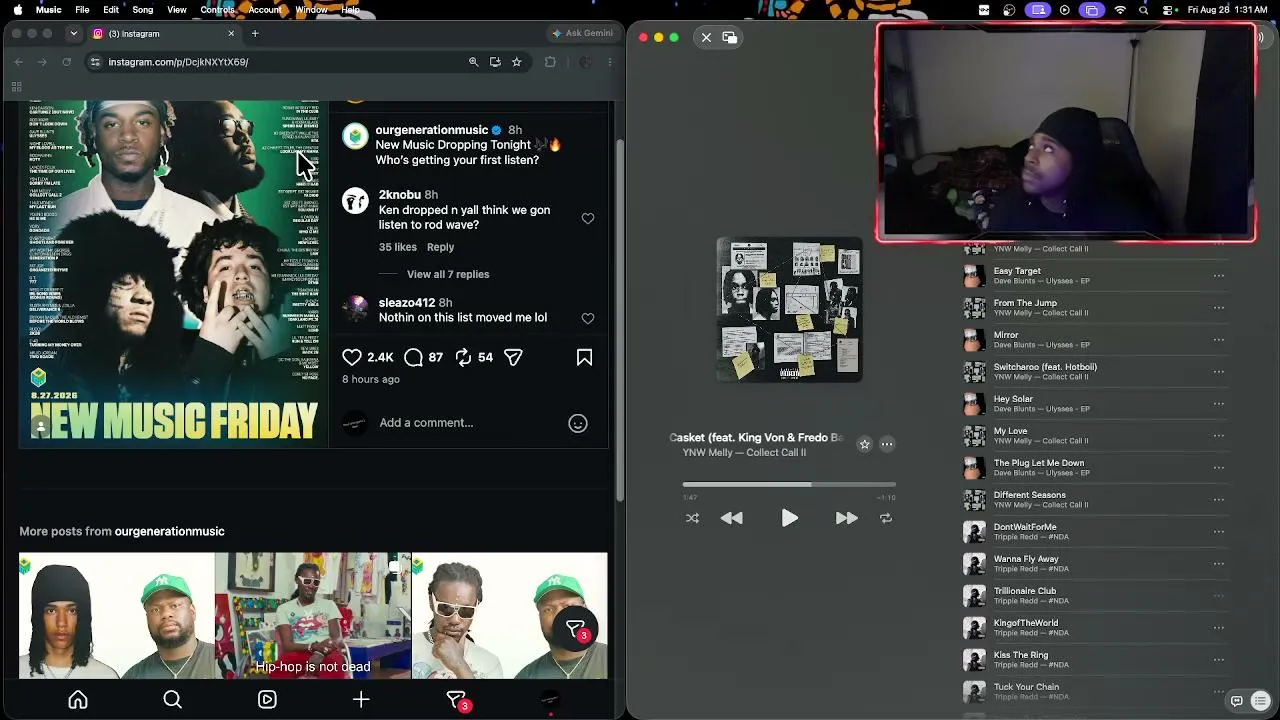
Task: Open the Account menu in the menu bar
Action: pos(265,9)
